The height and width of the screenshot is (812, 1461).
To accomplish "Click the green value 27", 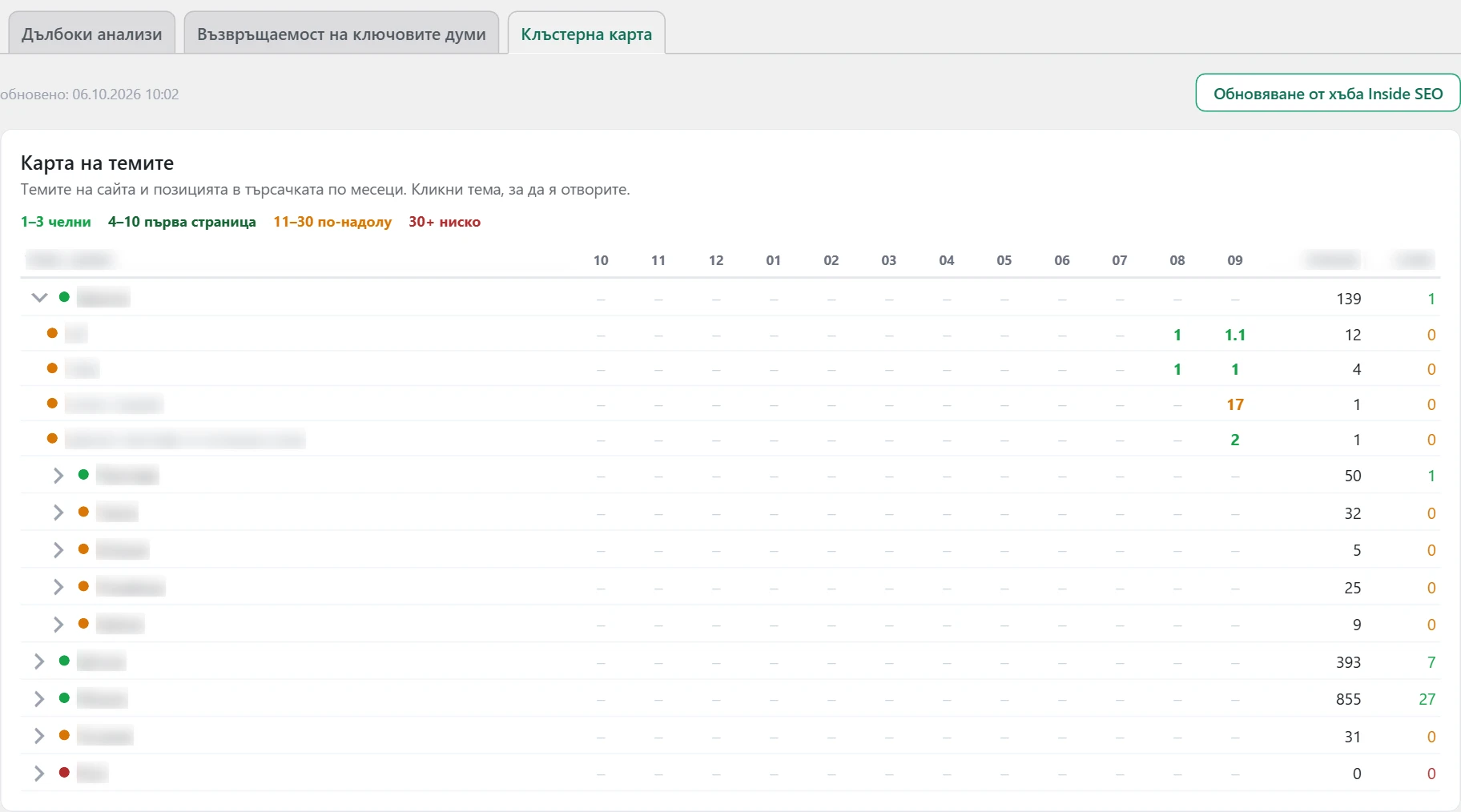I will (x=1427, y=699).
